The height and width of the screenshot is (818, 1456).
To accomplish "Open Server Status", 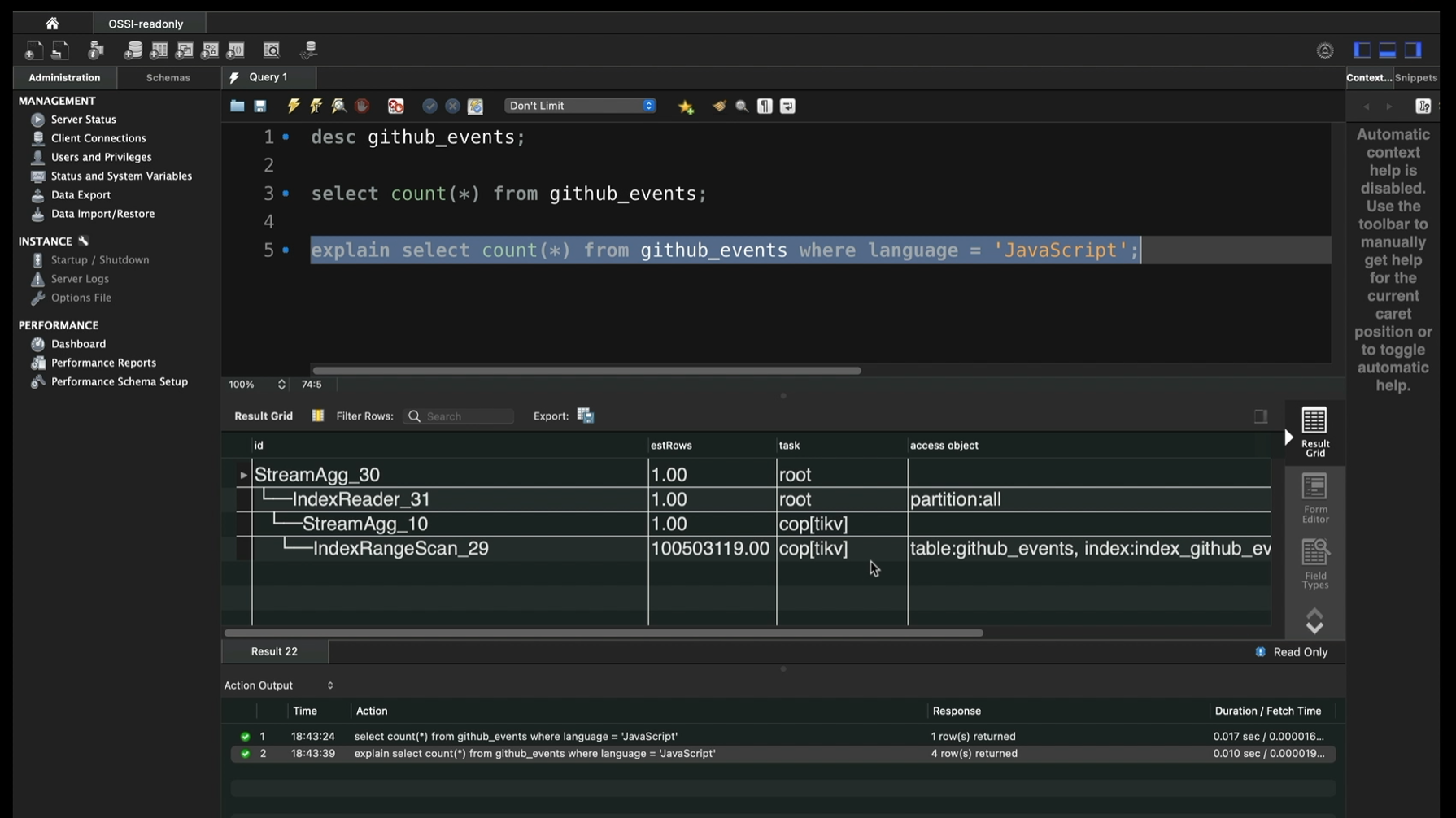I will pyautogui.click(x=83, y=120).
